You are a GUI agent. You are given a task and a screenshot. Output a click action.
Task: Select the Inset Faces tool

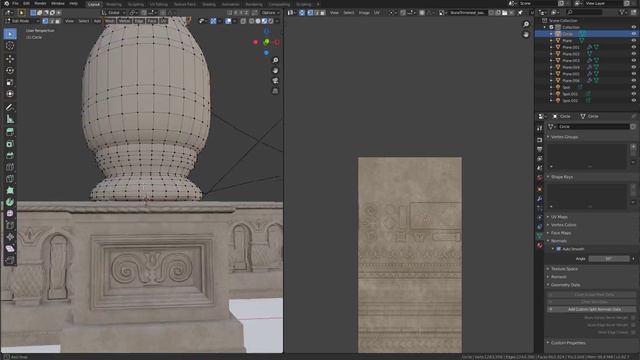click(10, 144)
